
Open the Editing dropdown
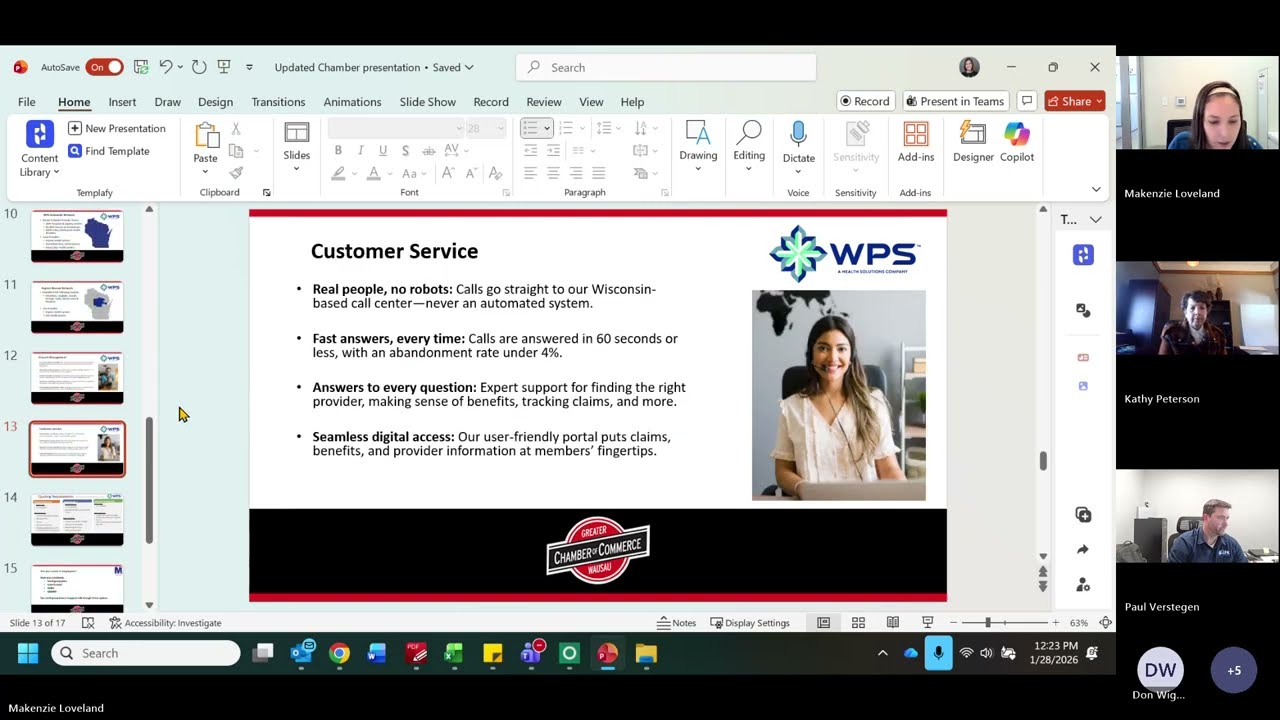click(749, 147)
